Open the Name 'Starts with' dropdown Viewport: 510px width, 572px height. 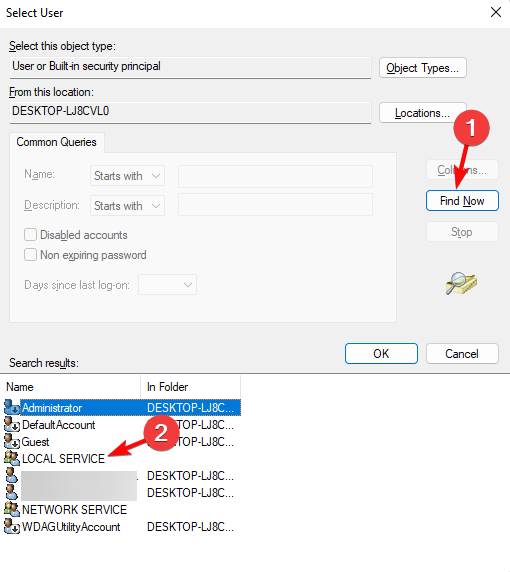(x=127, y=176)
